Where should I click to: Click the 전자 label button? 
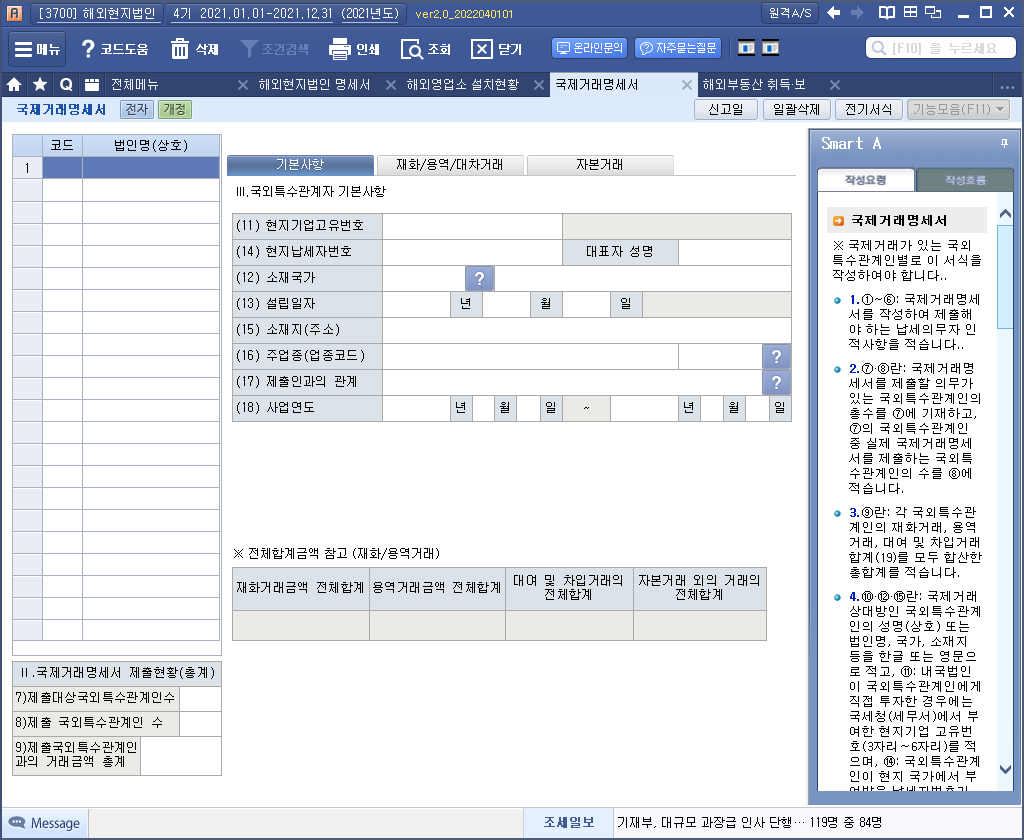click(136, 109)
